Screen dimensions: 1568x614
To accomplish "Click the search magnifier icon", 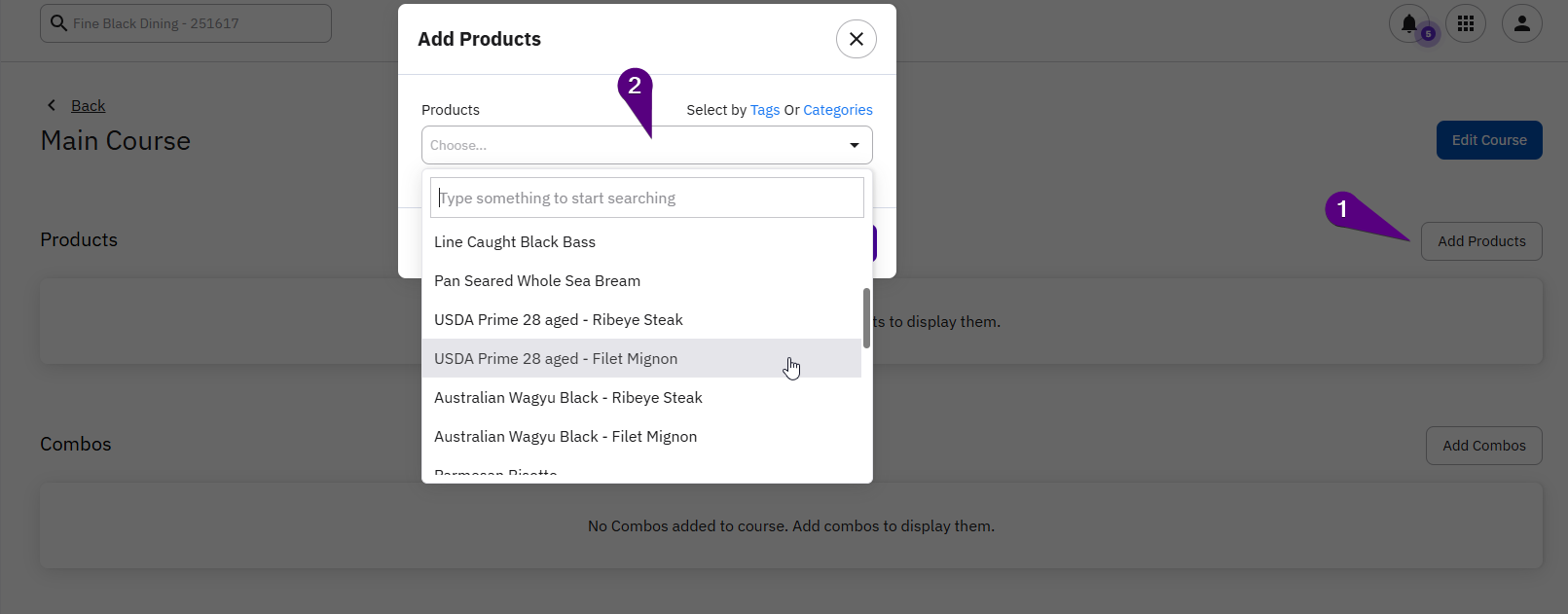I will pyautogui.click(x=58, y=23).
